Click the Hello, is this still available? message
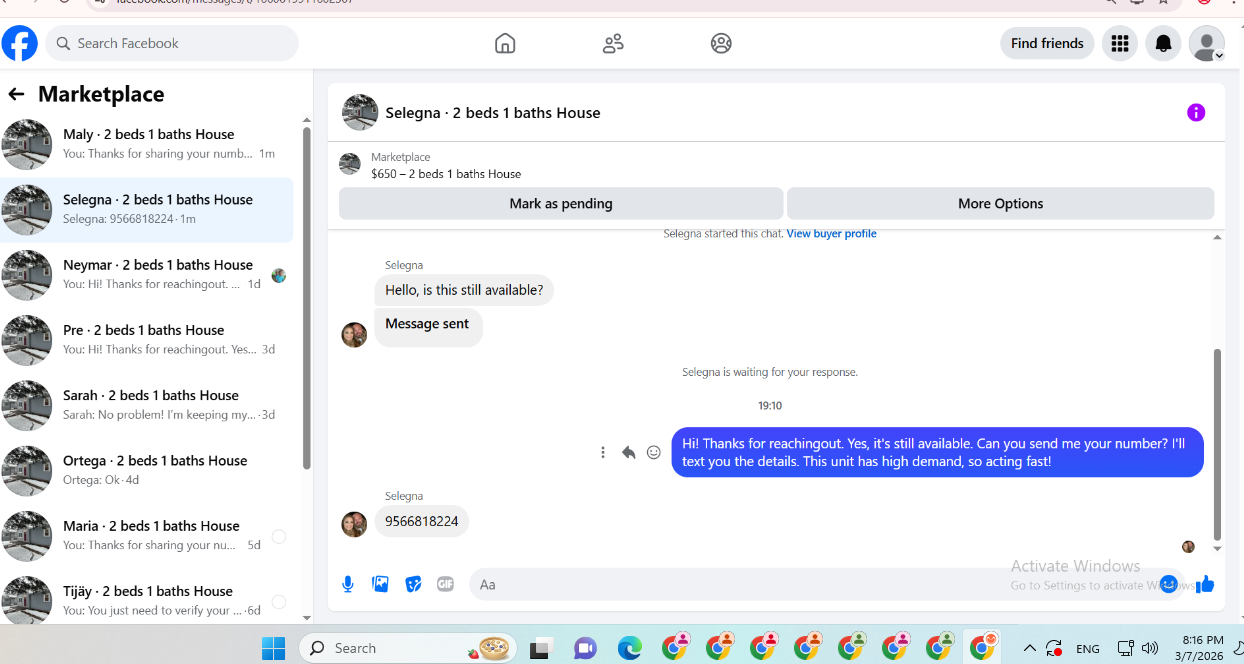 pos(464,290)
